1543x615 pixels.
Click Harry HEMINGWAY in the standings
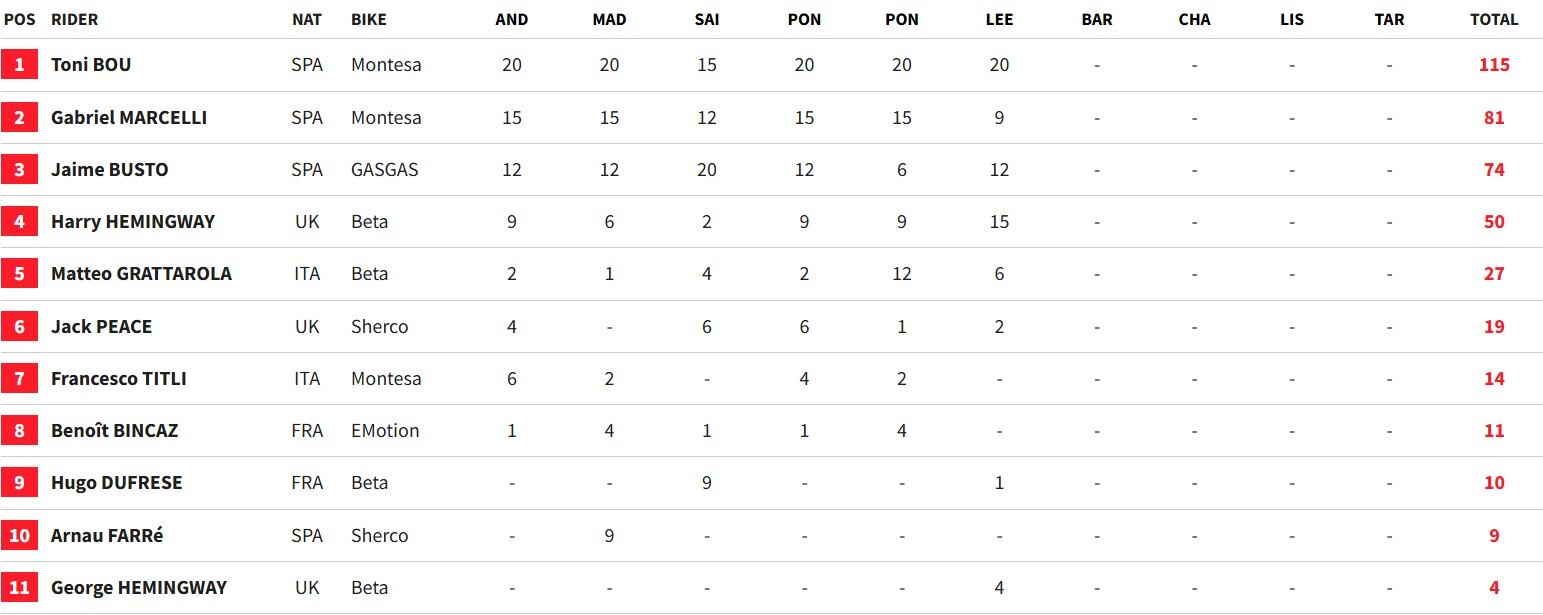click(133, 221)
